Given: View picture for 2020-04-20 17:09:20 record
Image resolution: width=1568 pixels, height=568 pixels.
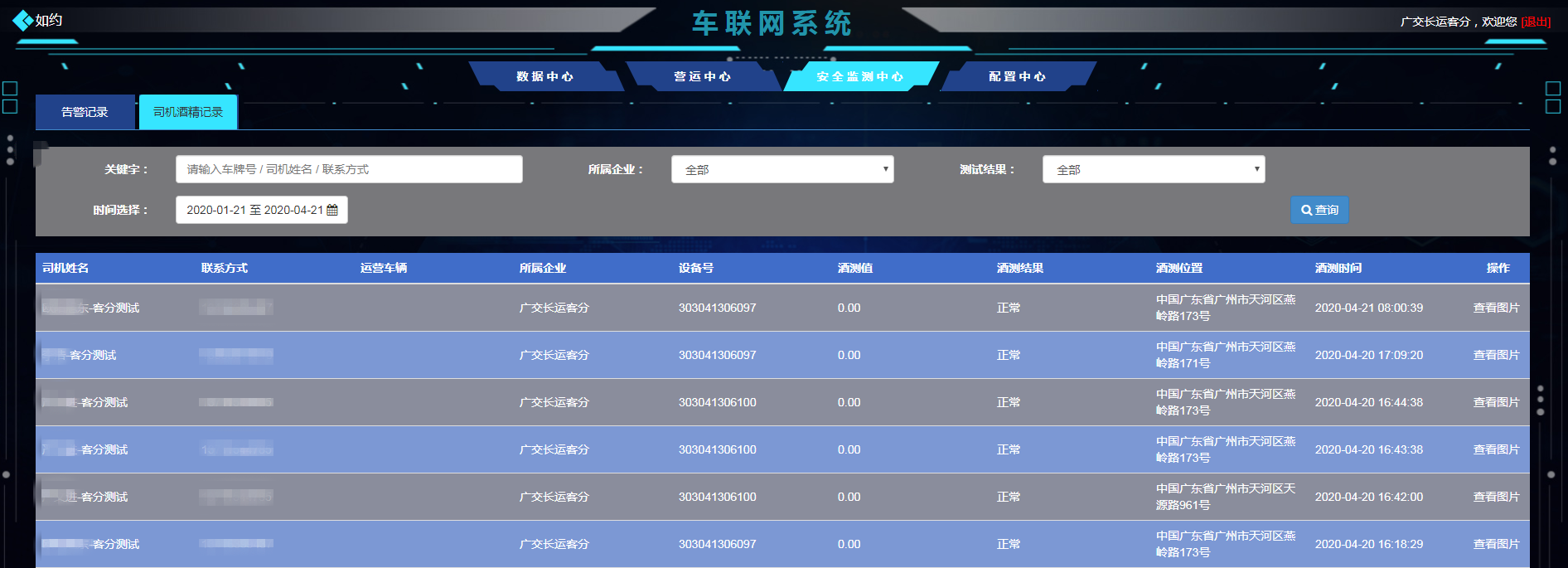Looking at the screenshot, I should [x=1496, y=355].
